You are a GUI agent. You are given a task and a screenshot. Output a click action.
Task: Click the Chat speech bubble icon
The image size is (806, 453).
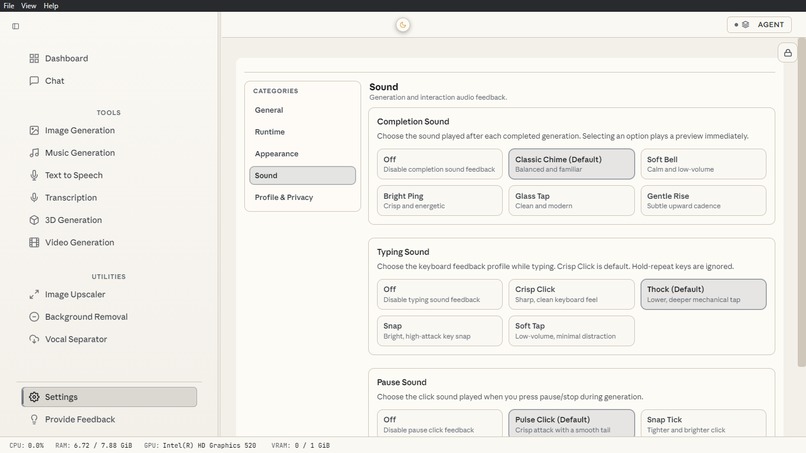[34, 81]
